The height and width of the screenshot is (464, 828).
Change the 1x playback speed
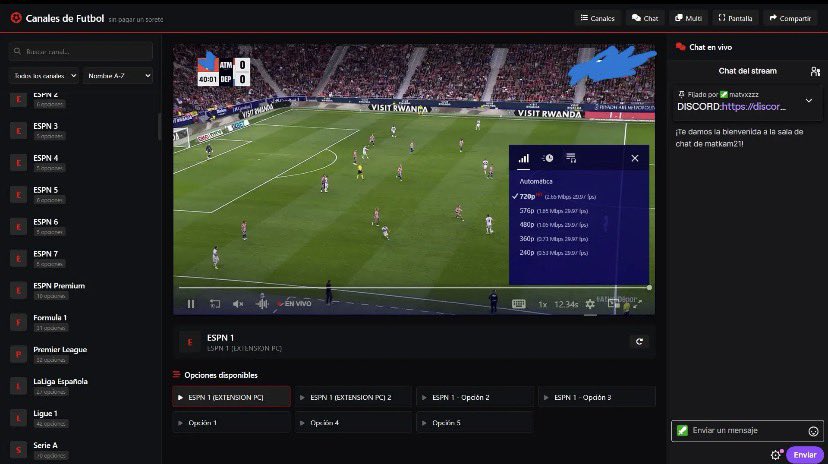542,305
